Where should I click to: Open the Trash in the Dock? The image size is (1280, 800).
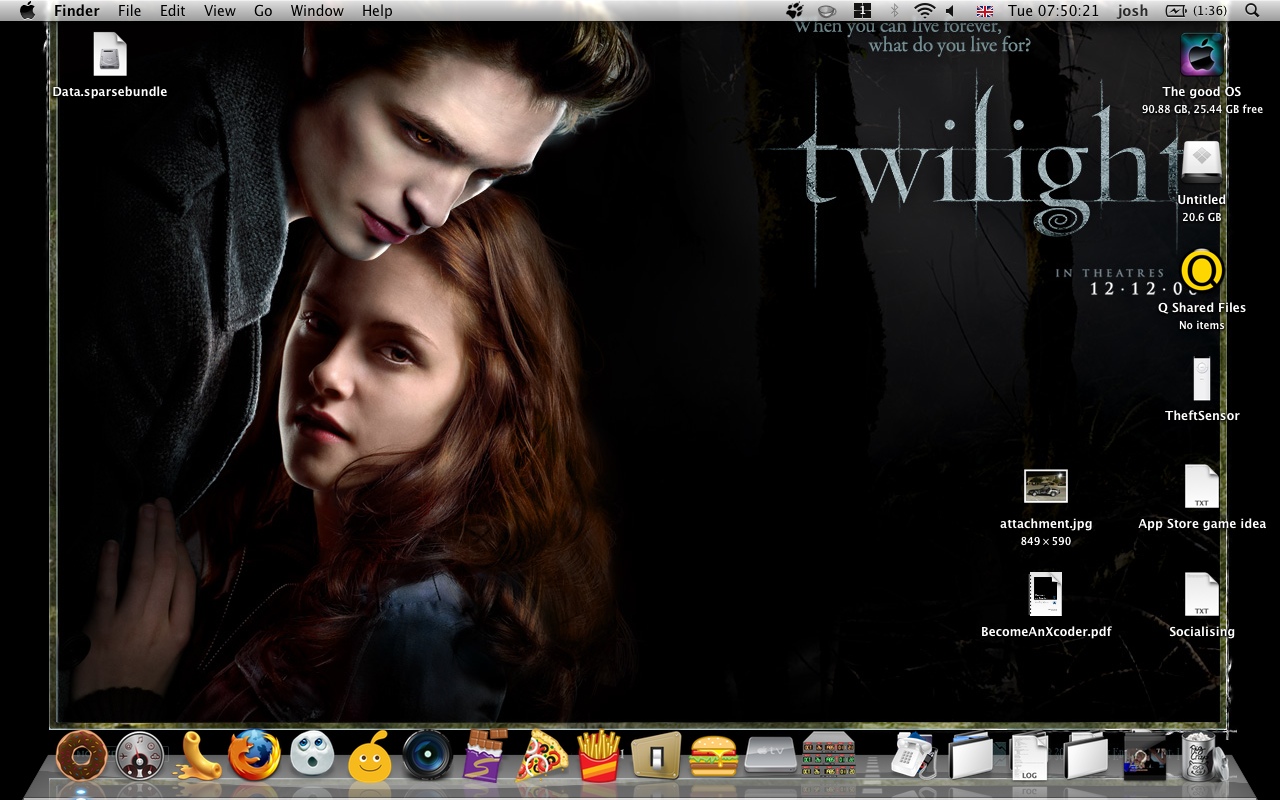click(1197, 756)
